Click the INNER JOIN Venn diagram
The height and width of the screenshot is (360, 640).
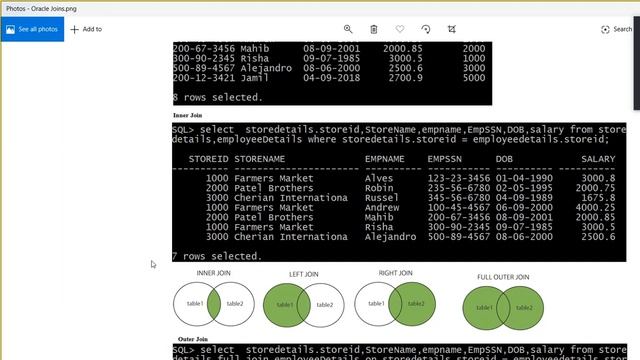(214, 304)
